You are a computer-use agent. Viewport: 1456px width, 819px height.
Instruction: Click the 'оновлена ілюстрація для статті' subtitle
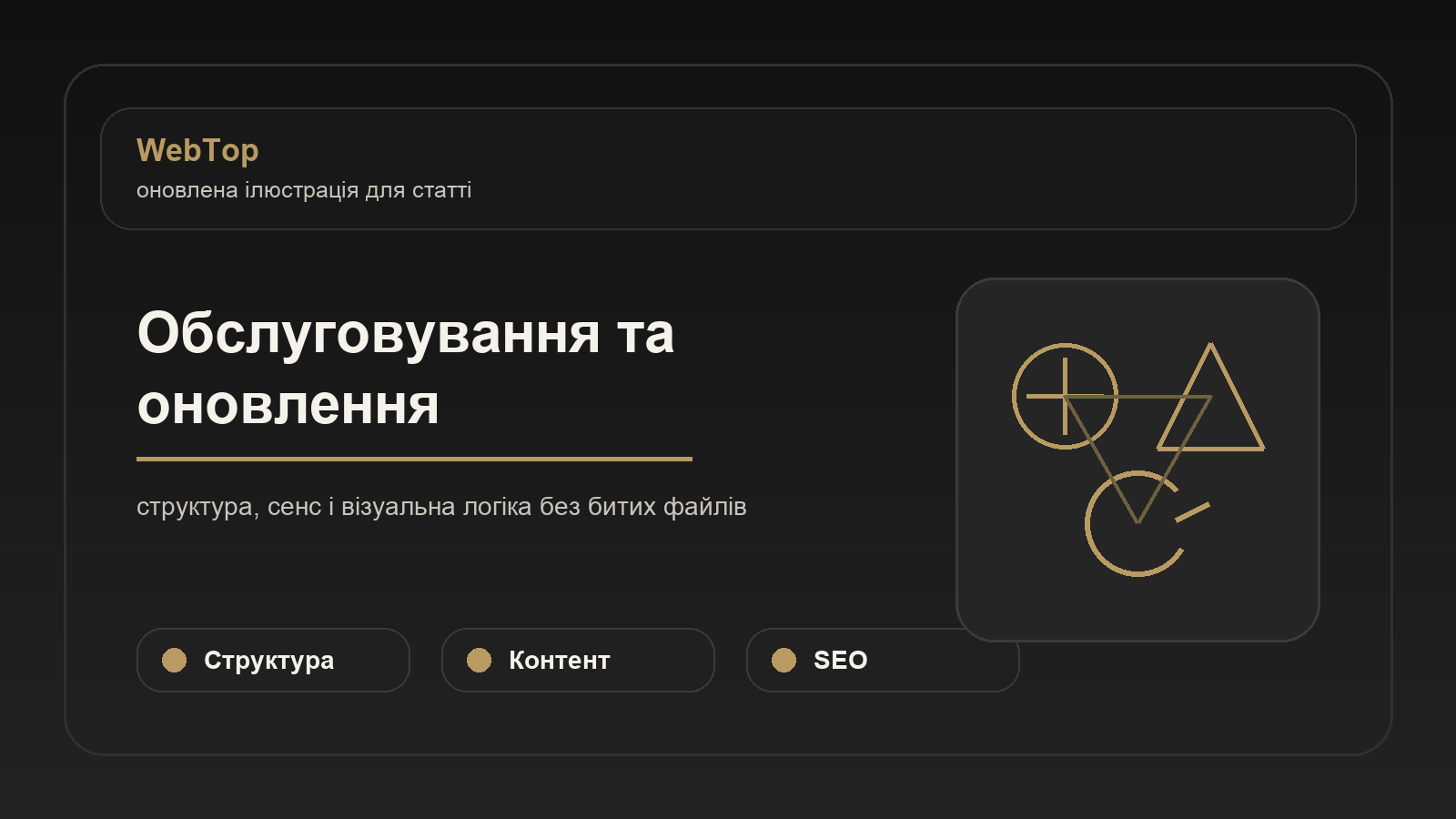tap(304, 190)
